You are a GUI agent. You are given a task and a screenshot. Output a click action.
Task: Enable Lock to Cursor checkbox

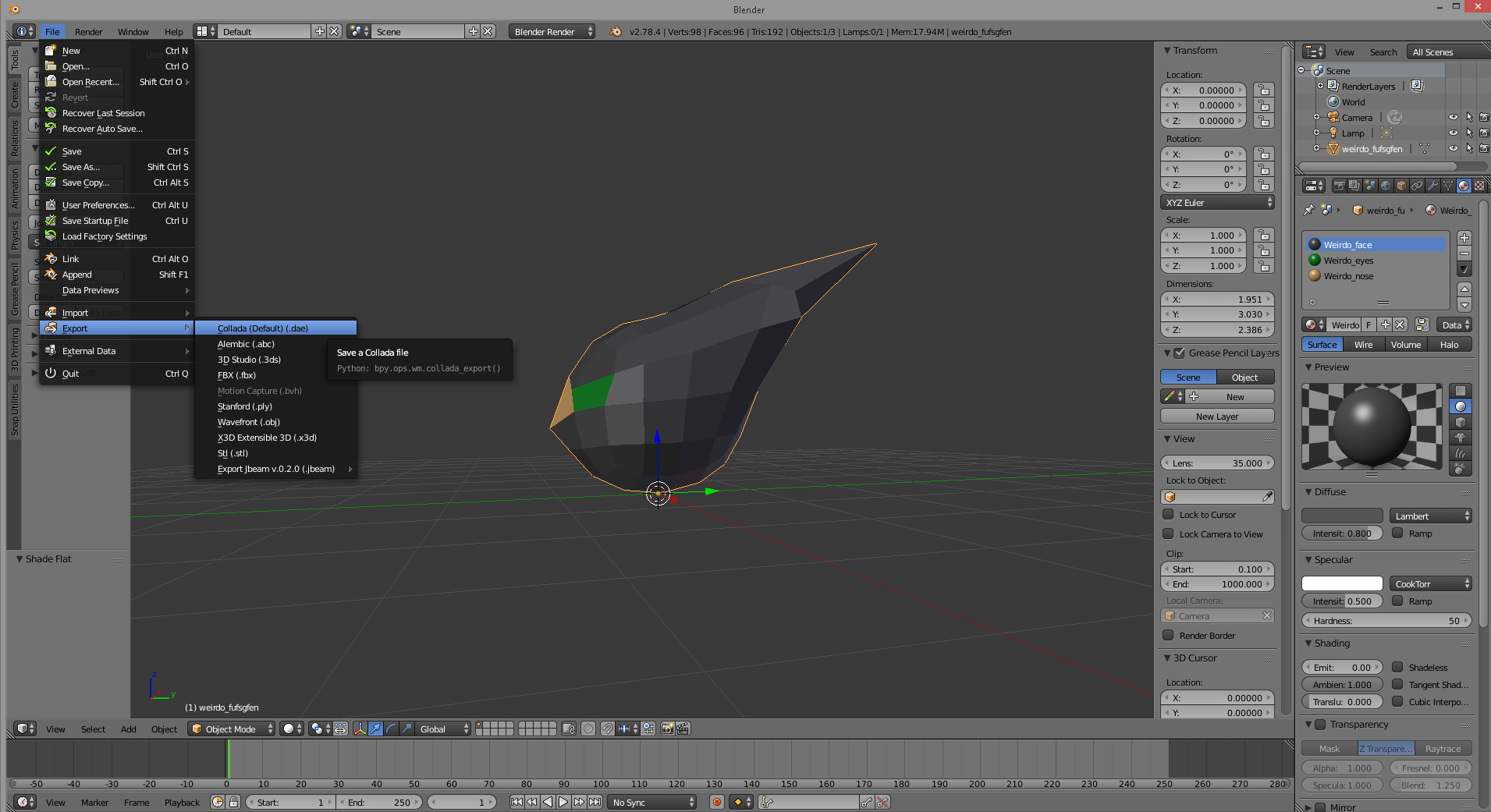coord(1168,515)
